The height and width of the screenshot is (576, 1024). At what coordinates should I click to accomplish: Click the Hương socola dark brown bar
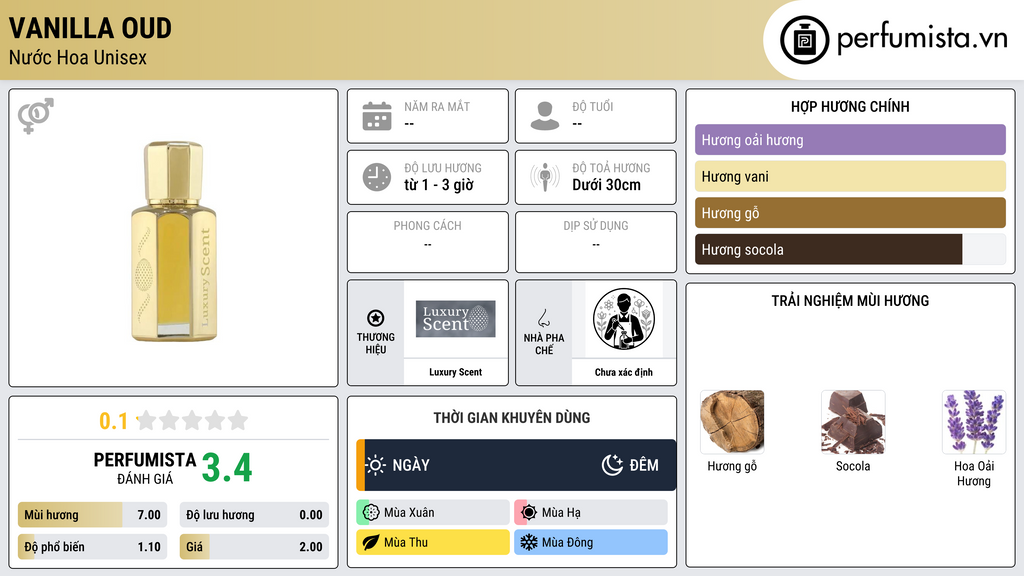850,249
